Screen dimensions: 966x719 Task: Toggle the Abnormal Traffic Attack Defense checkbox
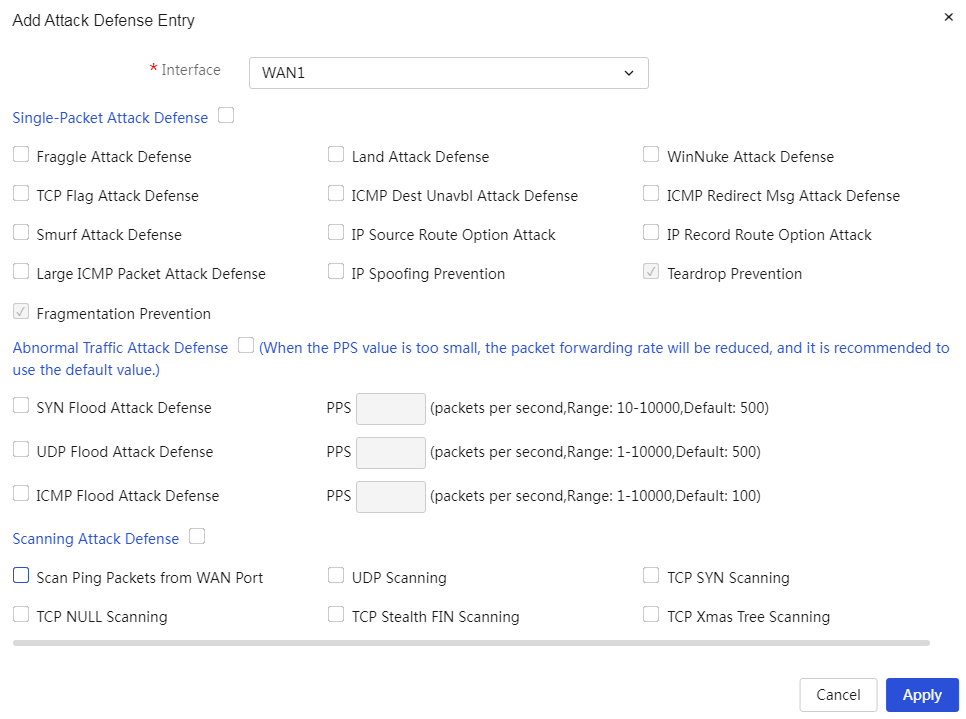(x=246, y=345)
